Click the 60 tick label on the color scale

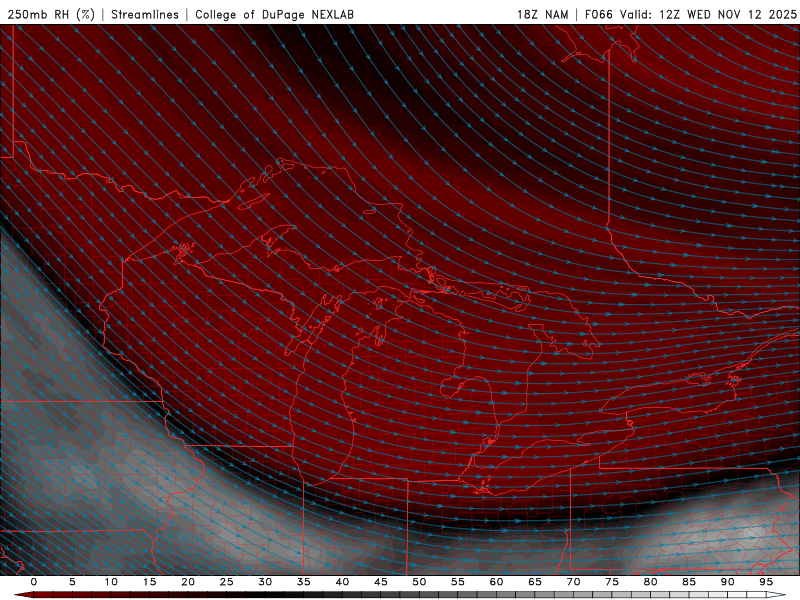click(x=496, y=582)
